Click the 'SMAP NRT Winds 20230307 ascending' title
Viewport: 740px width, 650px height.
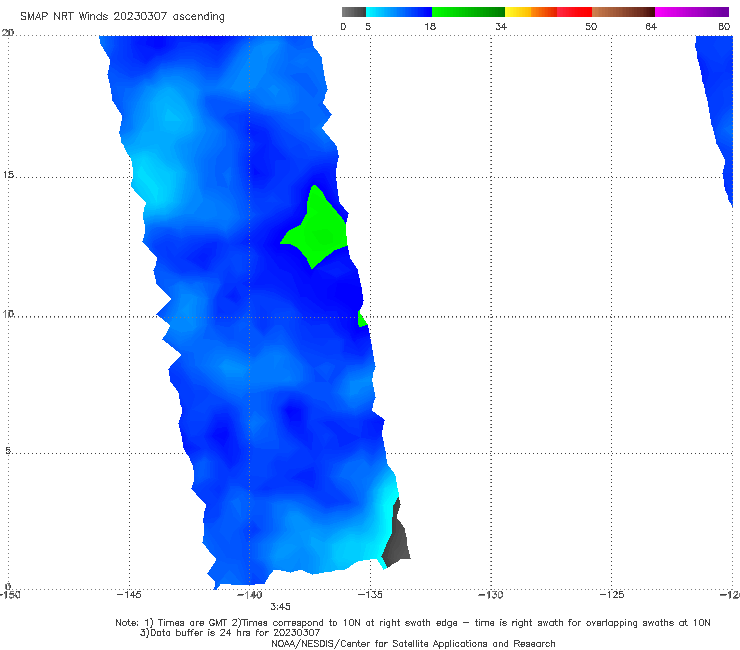pyautogui.click(x=122, y=17)
